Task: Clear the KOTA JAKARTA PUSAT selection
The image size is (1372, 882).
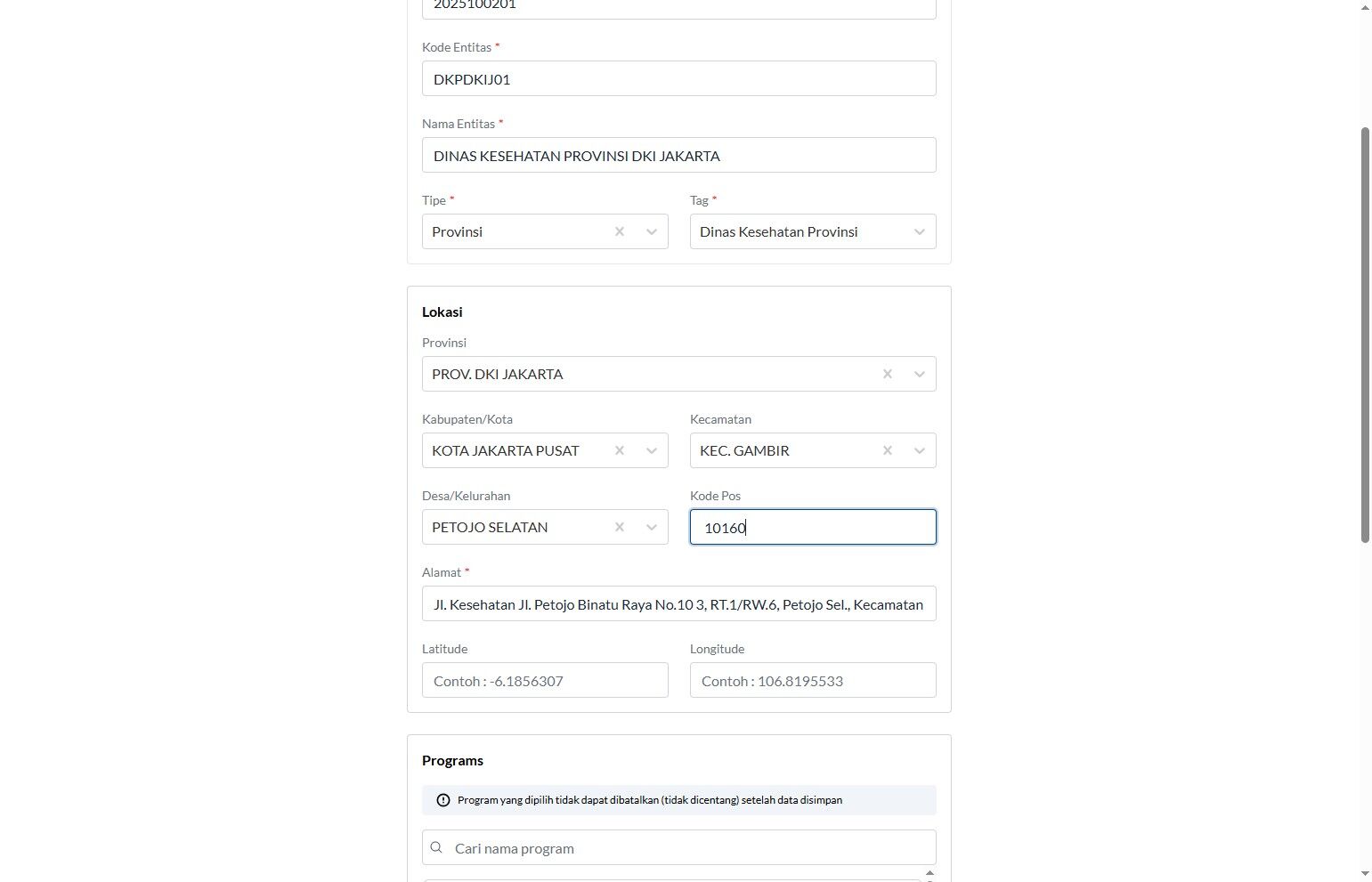Action: 620,450
